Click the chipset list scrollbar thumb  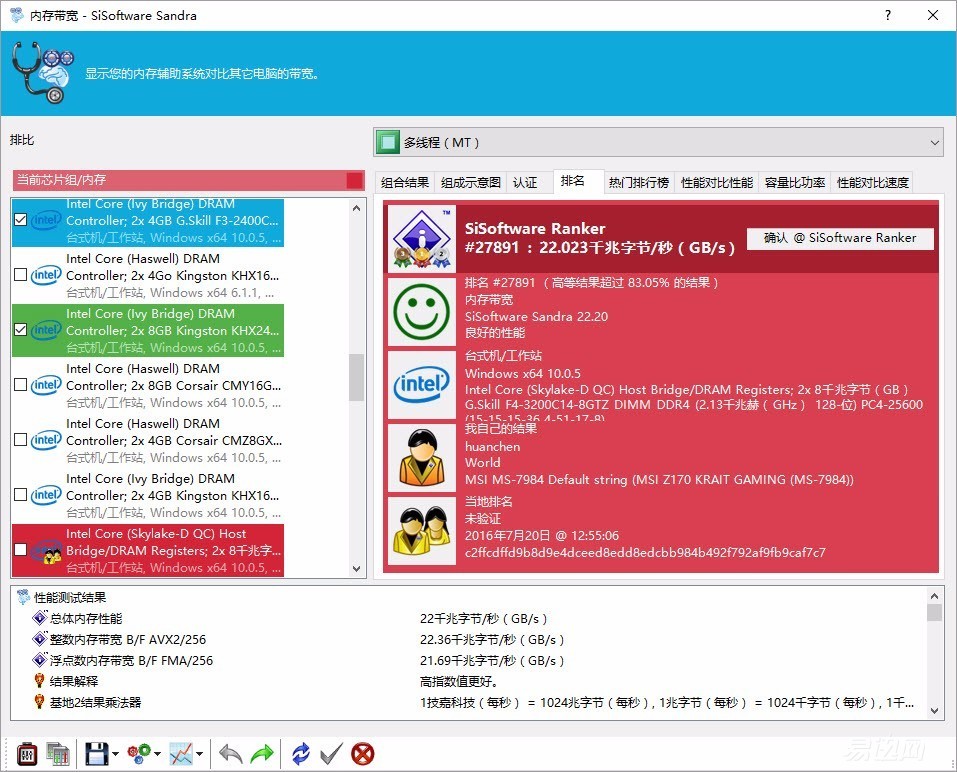356,378
